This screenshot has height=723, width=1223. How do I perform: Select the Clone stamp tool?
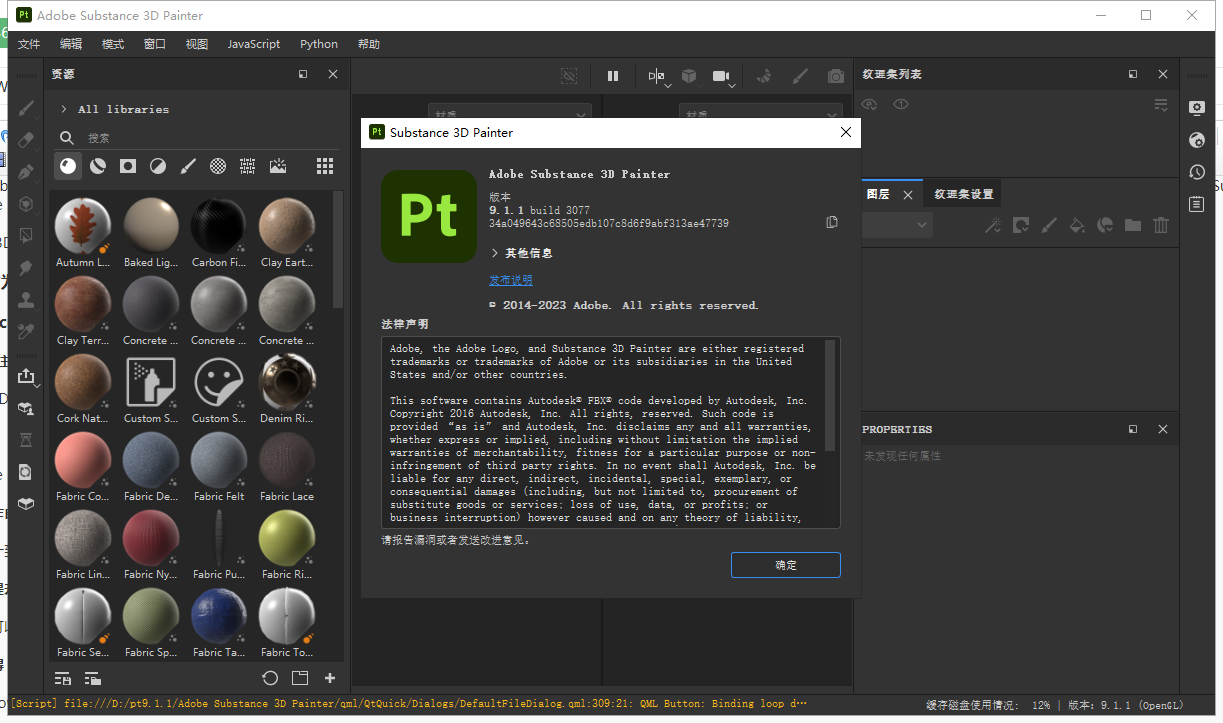click(x=27, y=299)
